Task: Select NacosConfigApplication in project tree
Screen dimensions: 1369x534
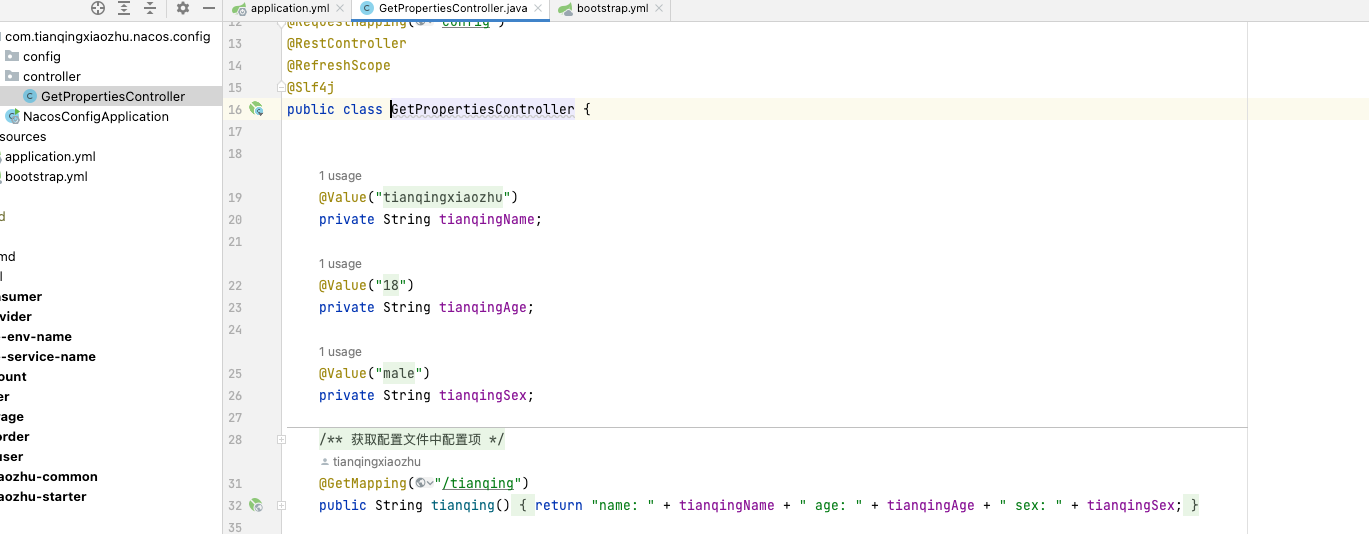Action: (x=95, y=116)
